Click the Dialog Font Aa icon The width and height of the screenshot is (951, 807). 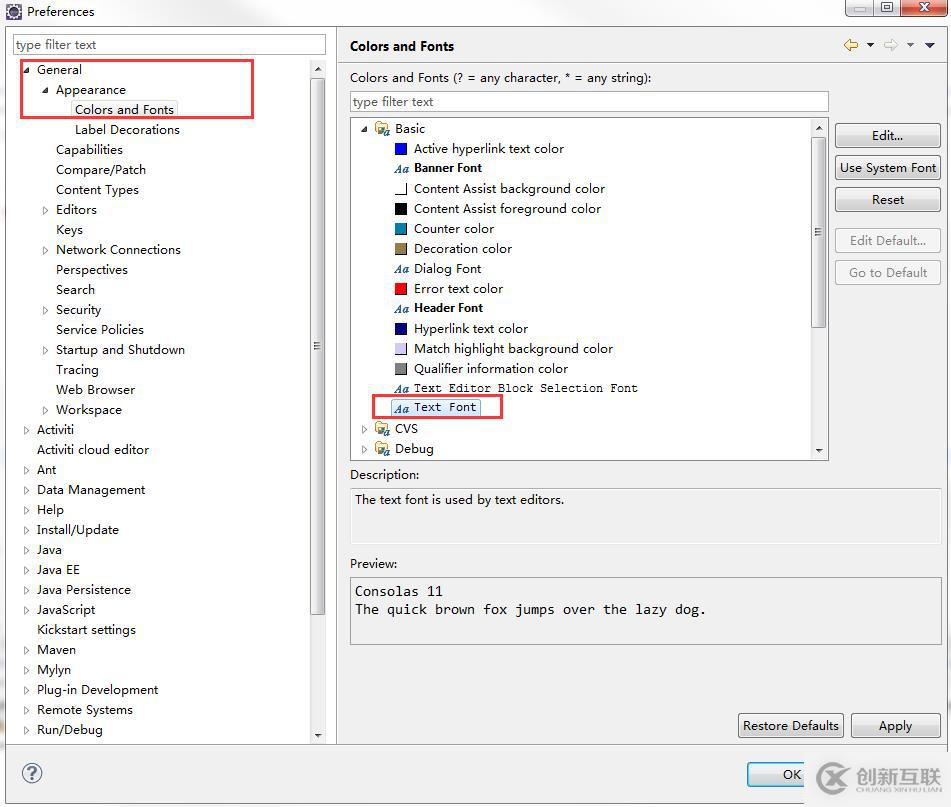tap(402, 269)
